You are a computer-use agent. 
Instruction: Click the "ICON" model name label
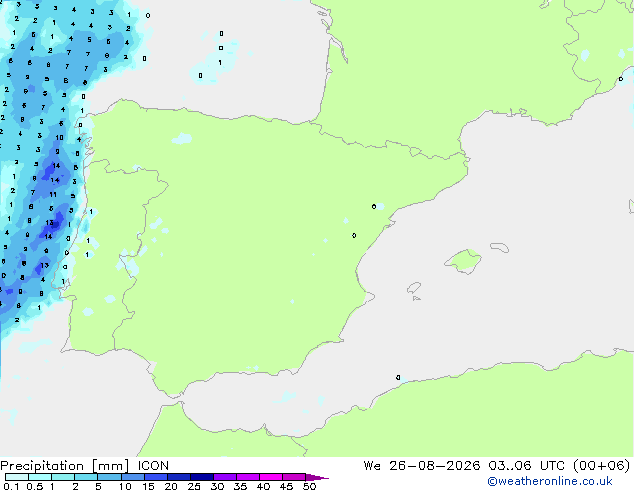153,466
